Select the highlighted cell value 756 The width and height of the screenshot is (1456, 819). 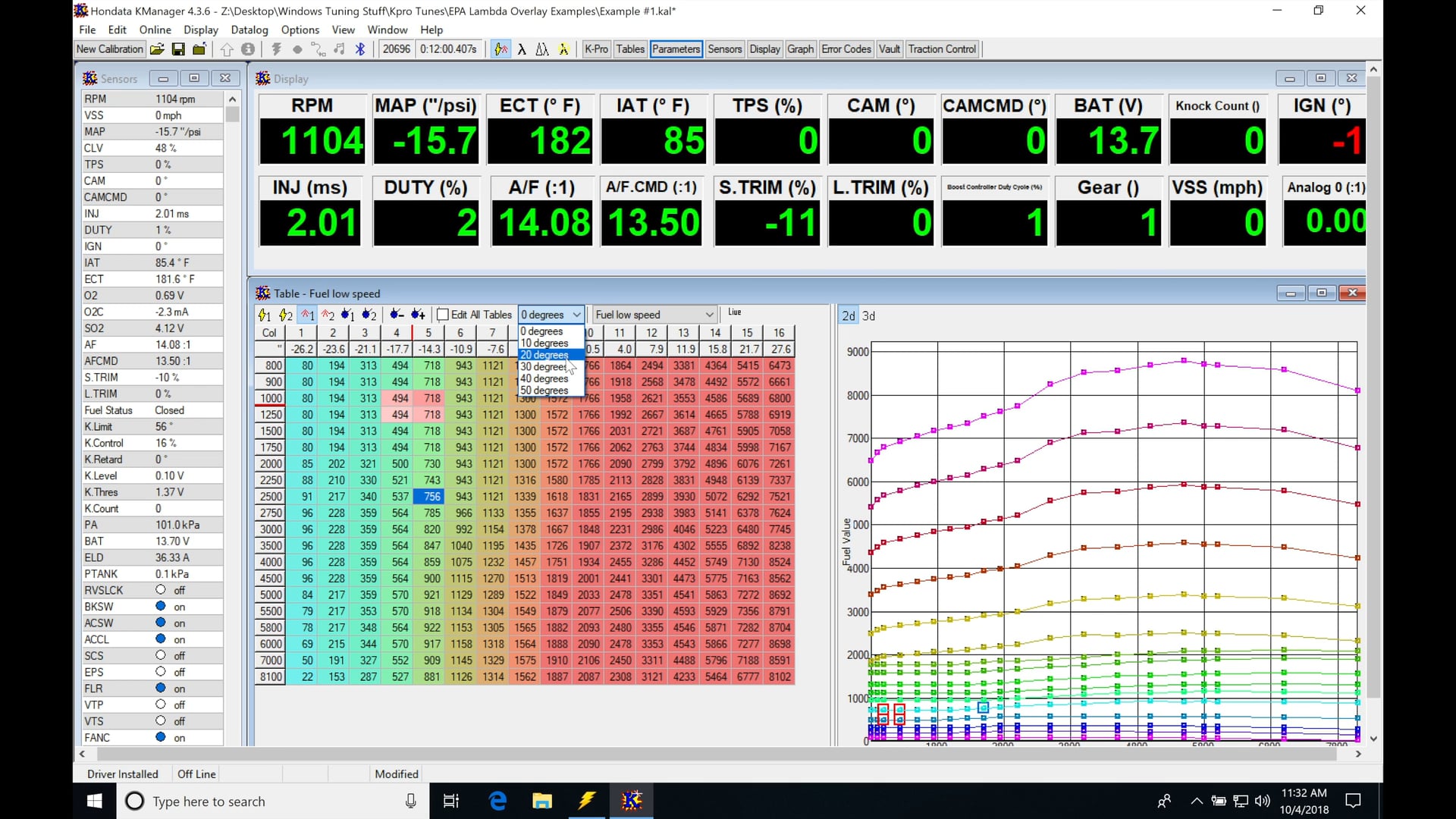tap(428, 496)
